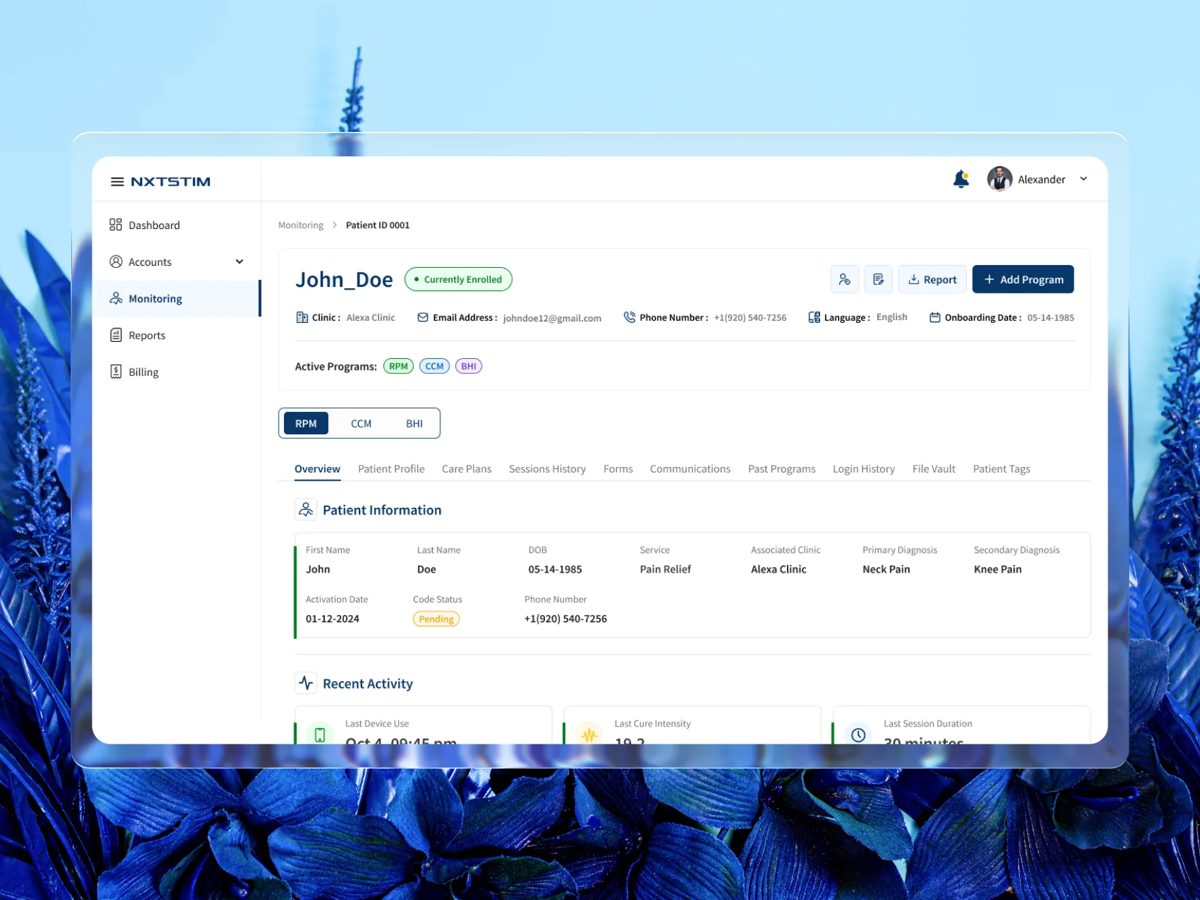Click the assign user icon button
The height and width of the screenshot is (900, 1200).
click(x=845, y=280)
